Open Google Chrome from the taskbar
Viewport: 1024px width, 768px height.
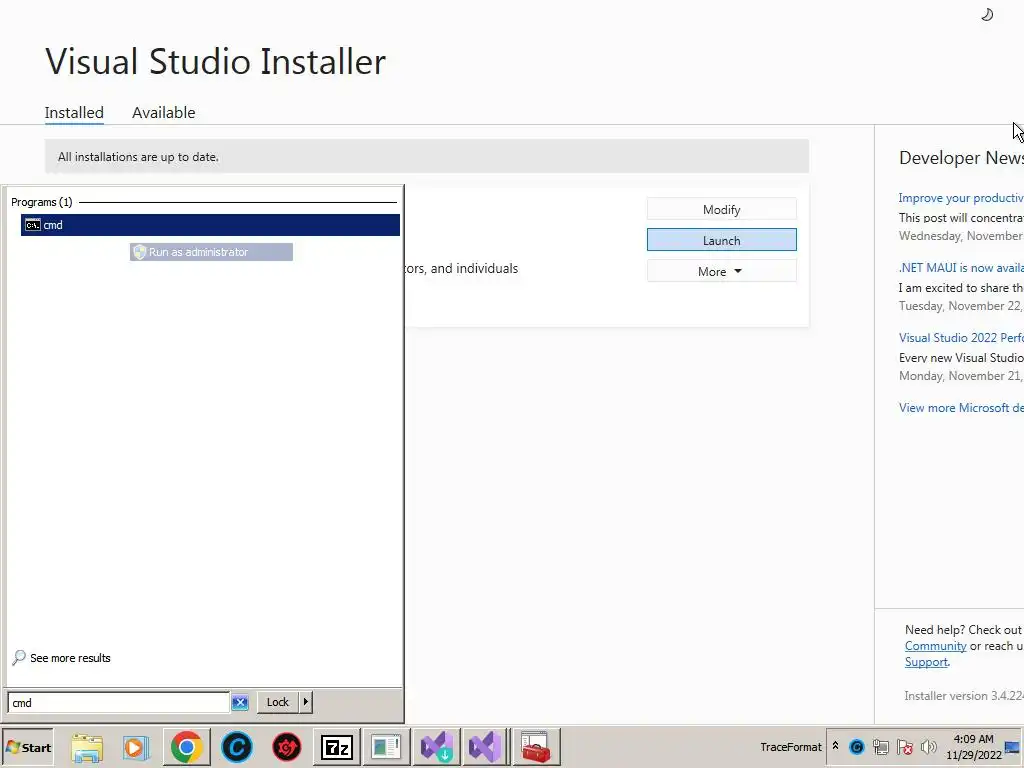(187, 747)
